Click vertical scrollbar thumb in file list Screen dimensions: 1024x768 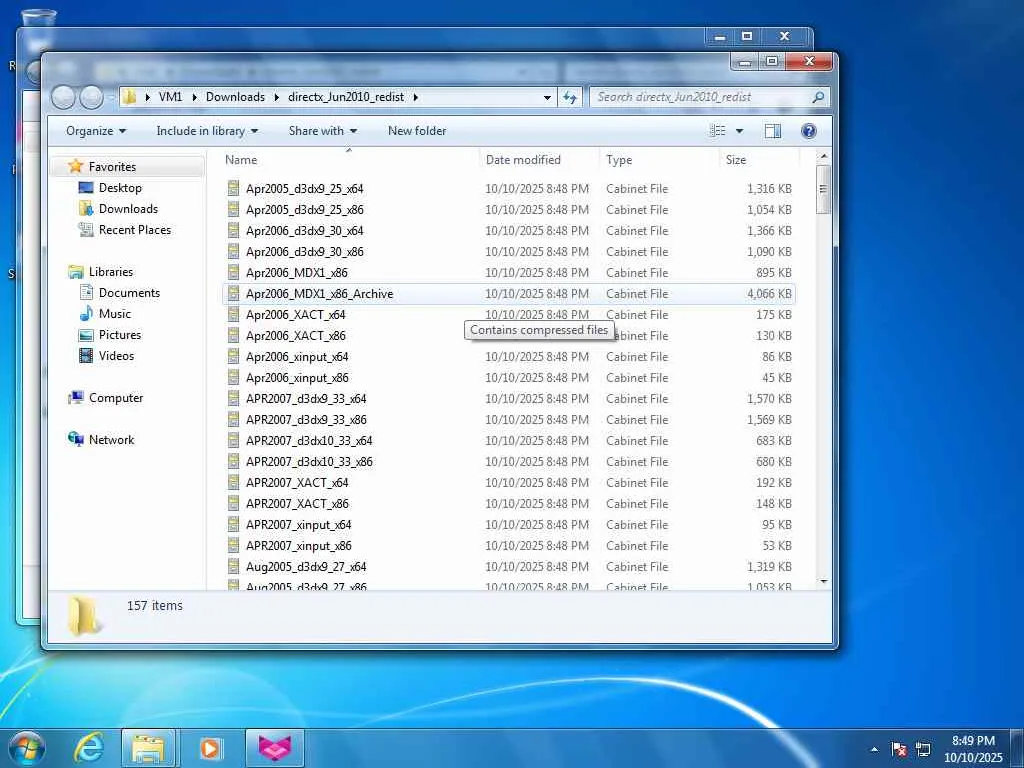coord(824,189)
